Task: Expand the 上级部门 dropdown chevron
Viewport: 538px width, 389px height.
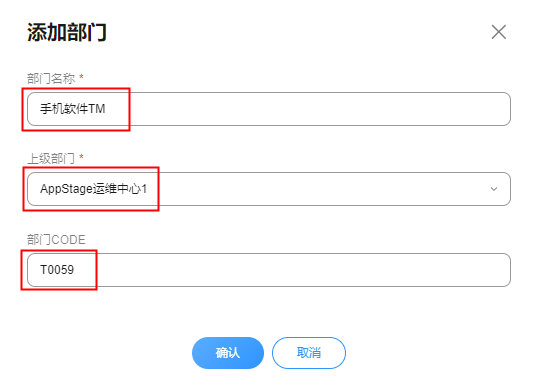Action: coord(494,189)
